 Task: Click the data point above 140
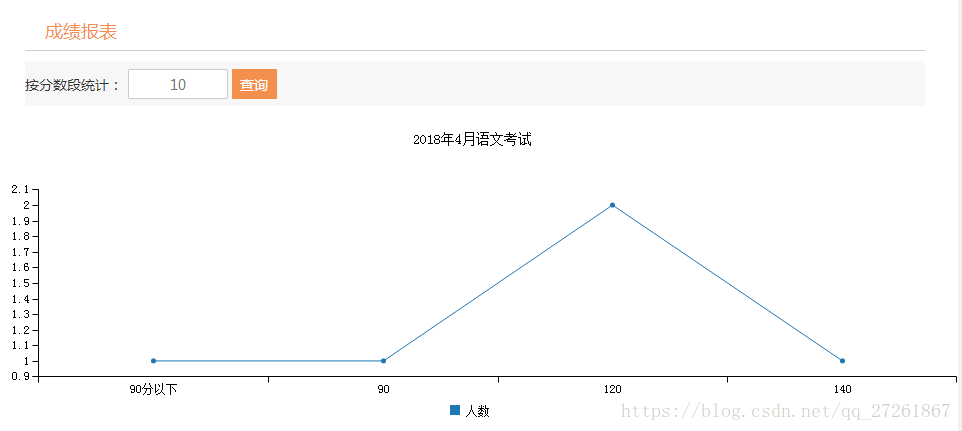pos(842,360)
